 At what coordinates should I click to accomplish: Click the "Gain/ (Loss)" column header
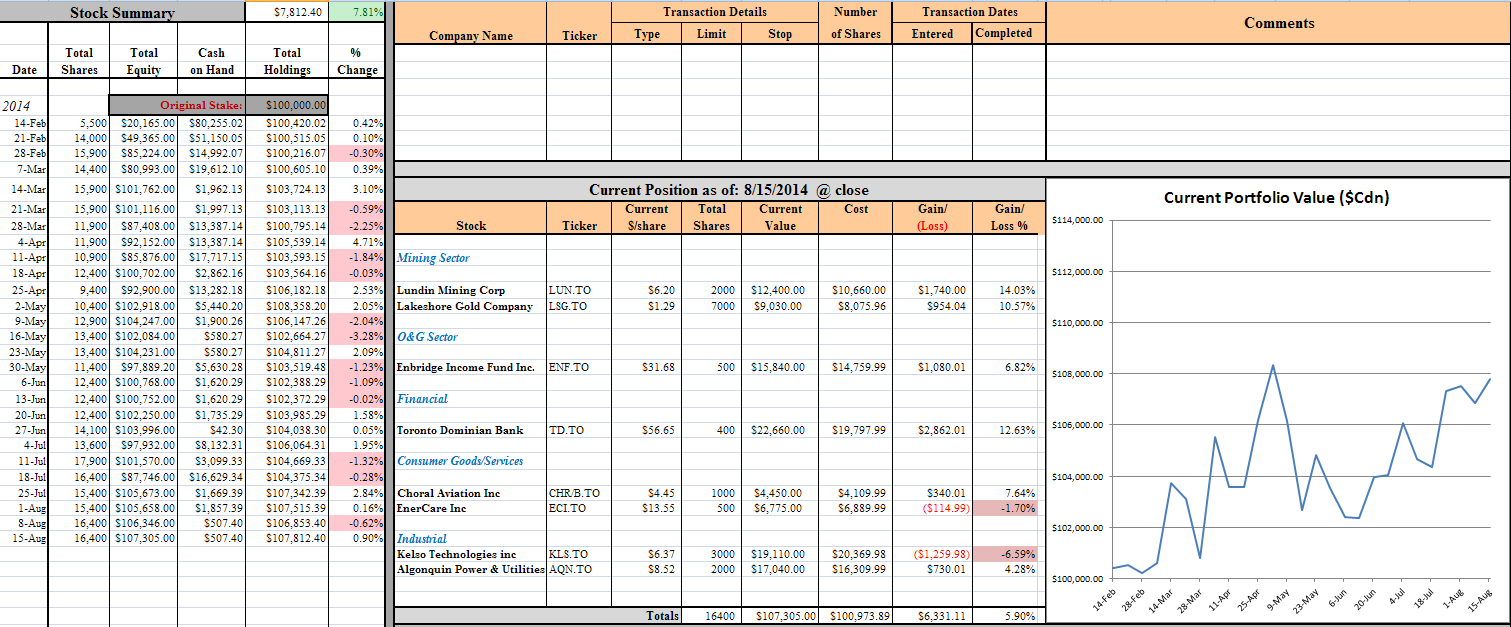tap(932, 217)
